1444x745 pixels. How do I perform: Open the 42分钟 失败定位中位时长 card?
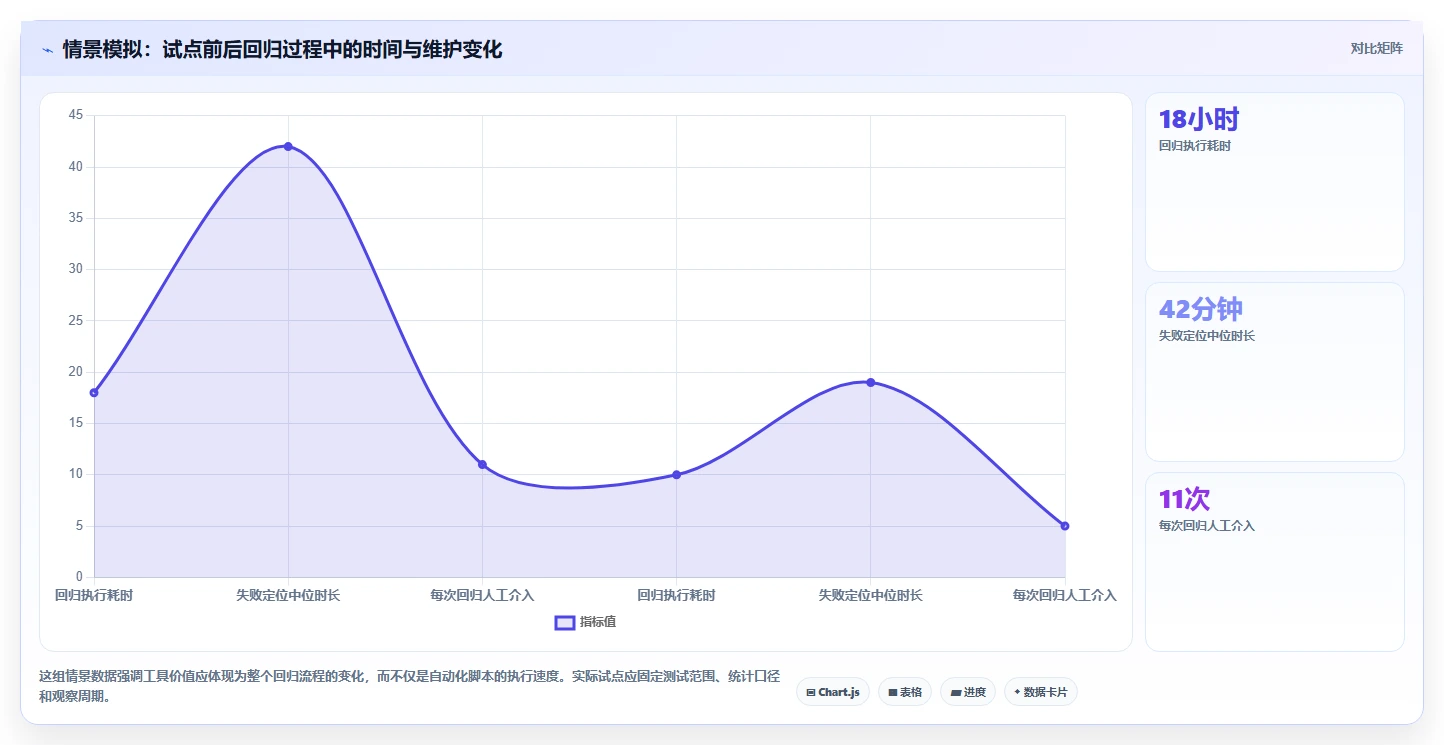coord(1275,372)
